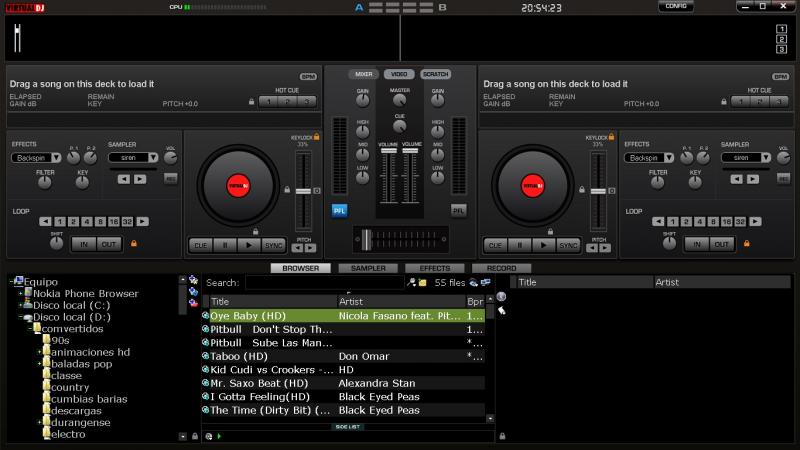Select right deck loop length 16

point(727,221)
